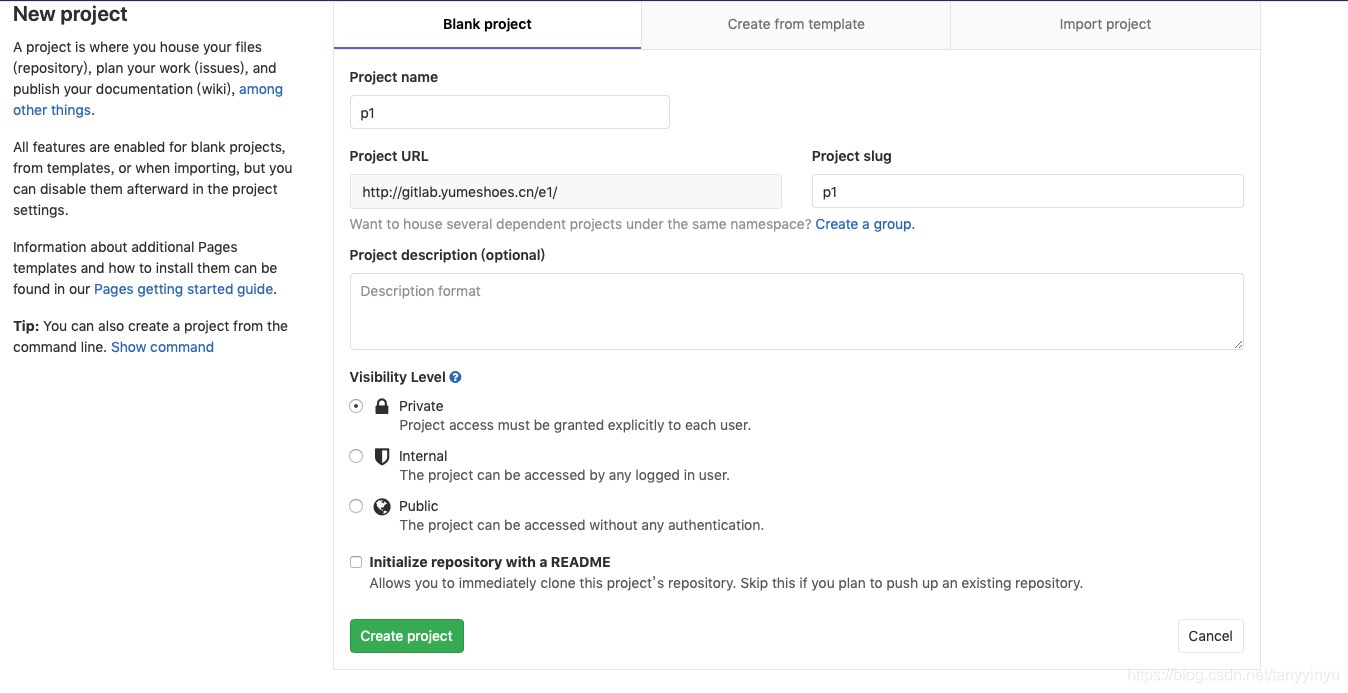Select the Internal visibility radio button
Viewport: 1348px width, 693px height.
356,456
